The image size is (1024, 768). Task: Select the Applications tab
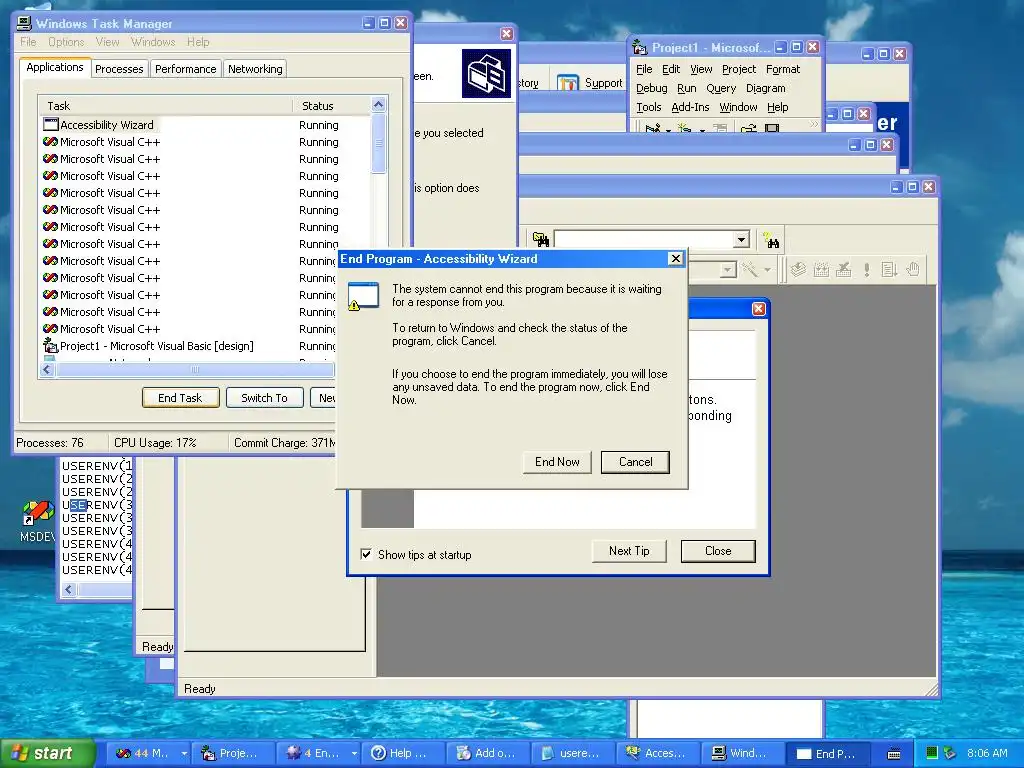click(x=55, y=67)
